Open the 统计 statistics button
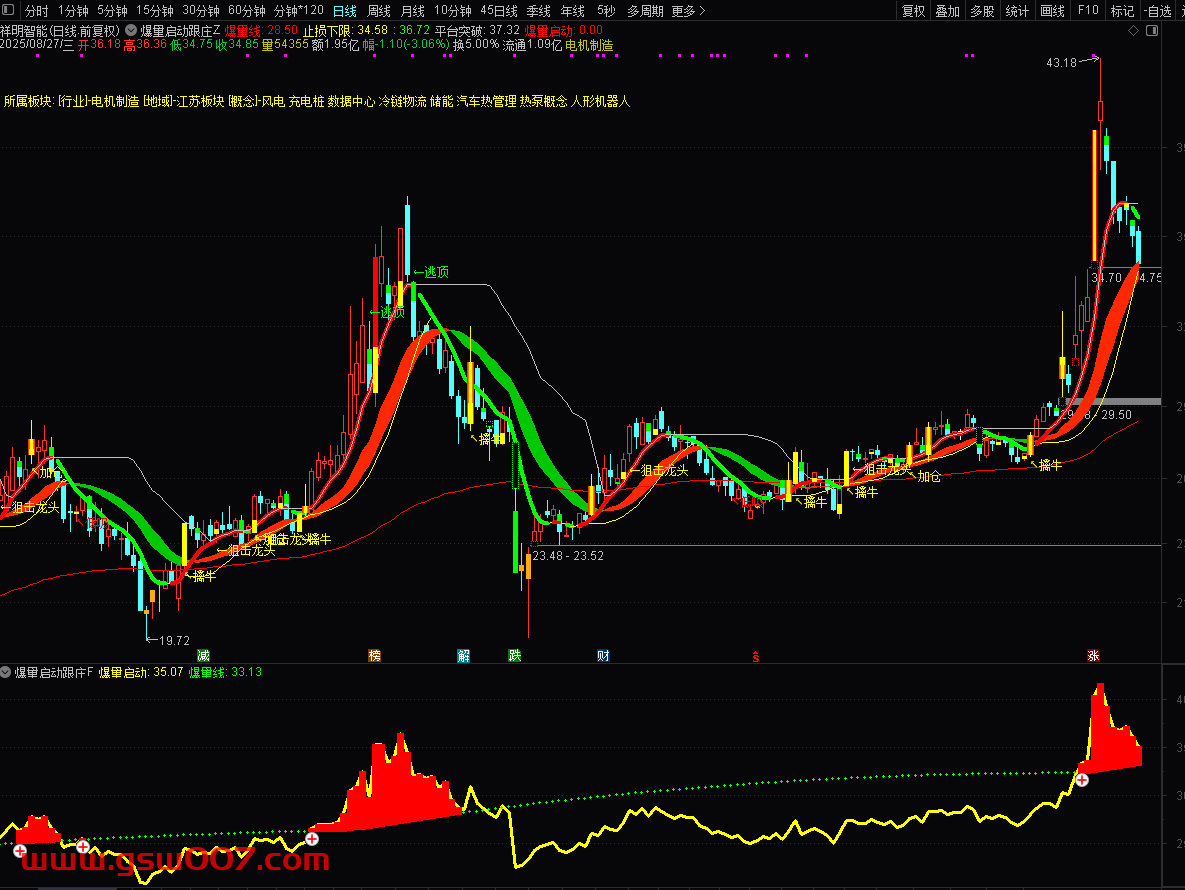Screen dimensions: 1185x890 [x=1017, y=11]
